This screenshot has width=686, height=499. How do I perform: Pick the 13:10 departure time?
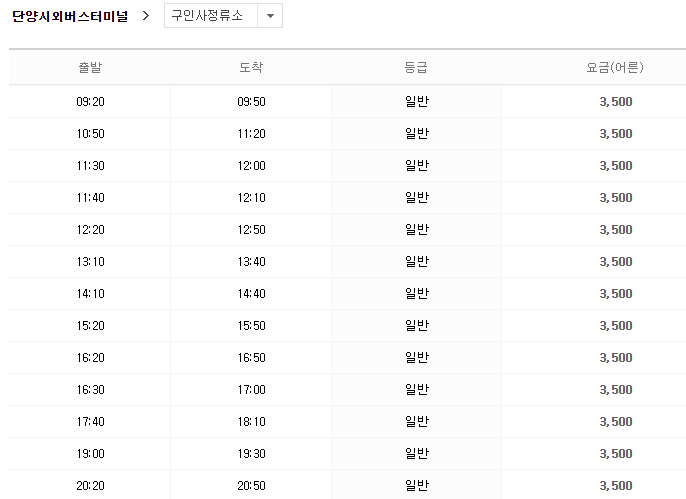pos(90,262)
